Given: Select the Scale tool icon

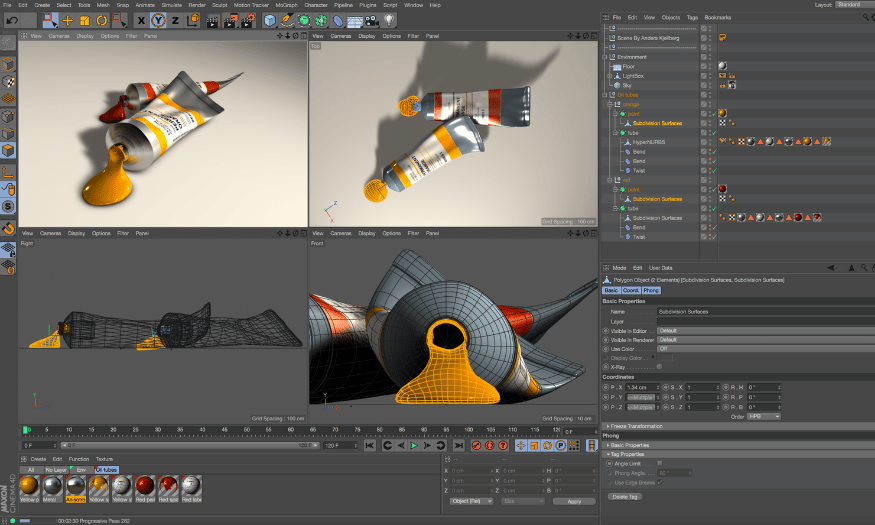Looking at the screenshot, I should (85, 21).
